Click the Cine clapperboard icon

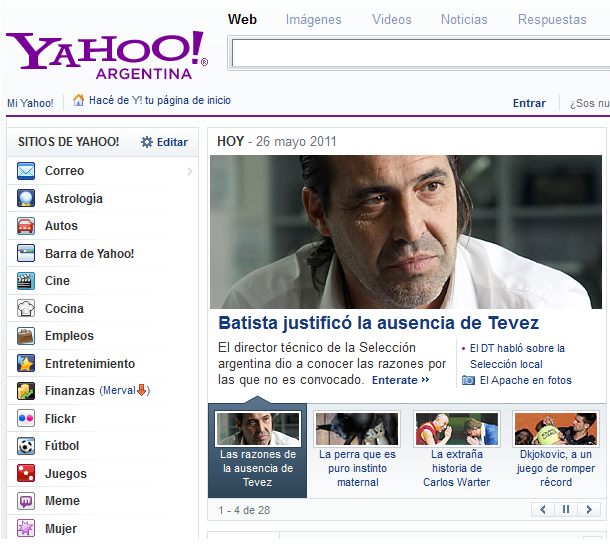[26, 281]
